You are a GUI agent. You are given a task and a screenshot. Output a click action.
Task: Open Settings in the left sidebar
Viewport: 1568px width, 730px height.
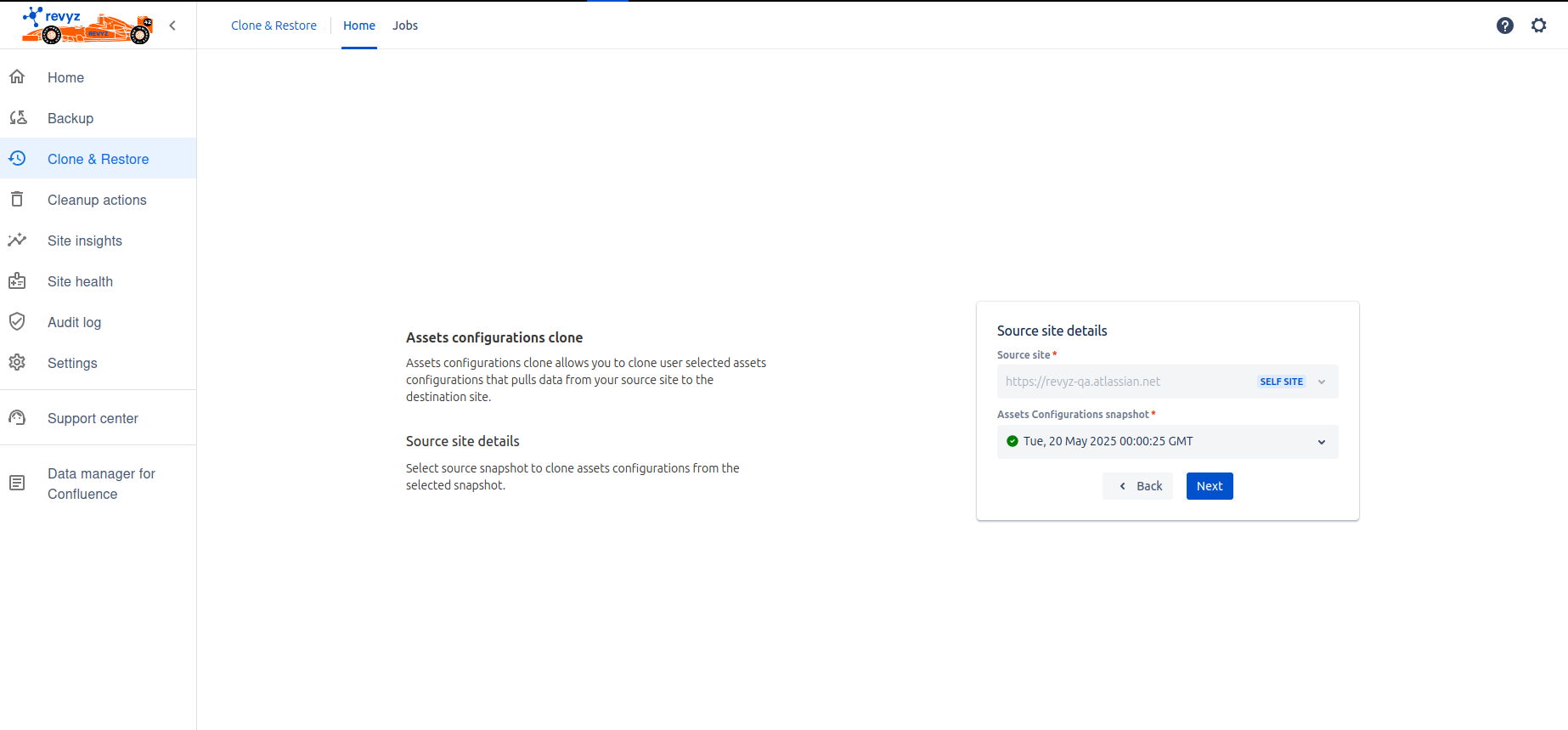point(72,363)
